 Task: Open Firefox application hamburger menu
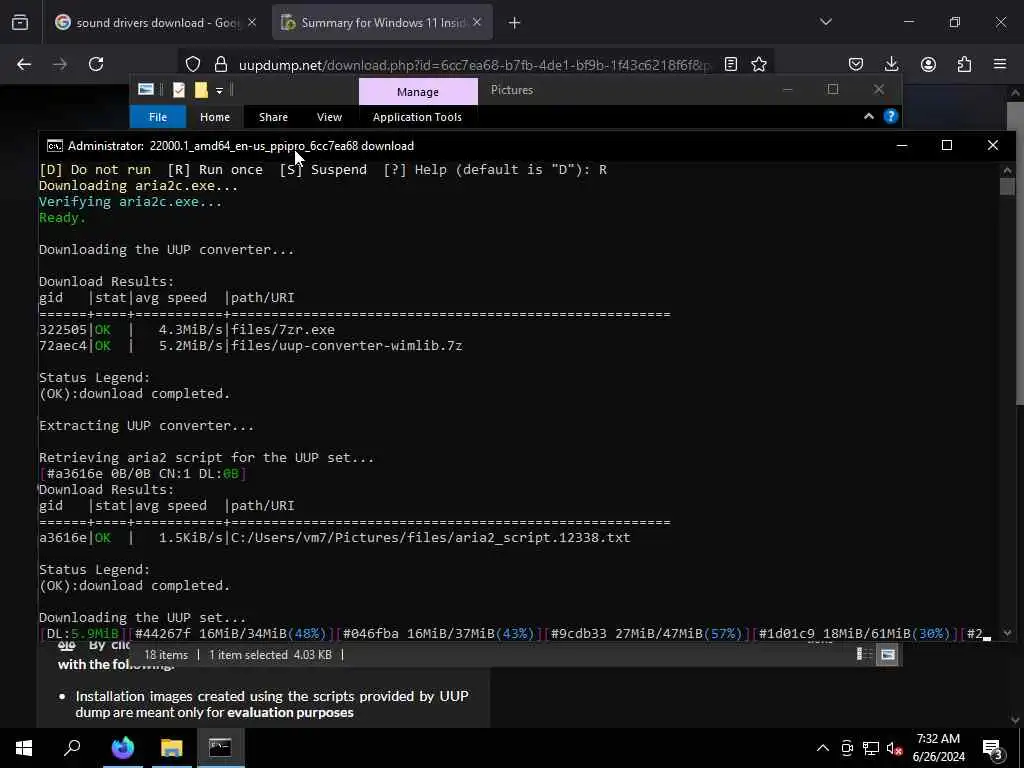click(1000, 64)
